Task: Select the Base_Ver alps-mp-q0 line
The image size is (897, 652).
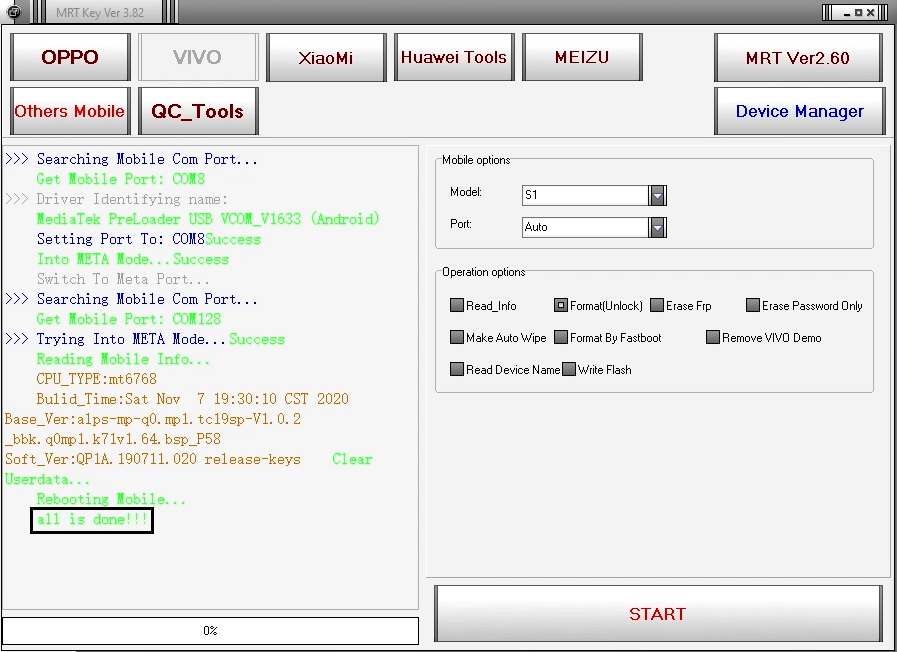Action: click(x=153, y=419)
